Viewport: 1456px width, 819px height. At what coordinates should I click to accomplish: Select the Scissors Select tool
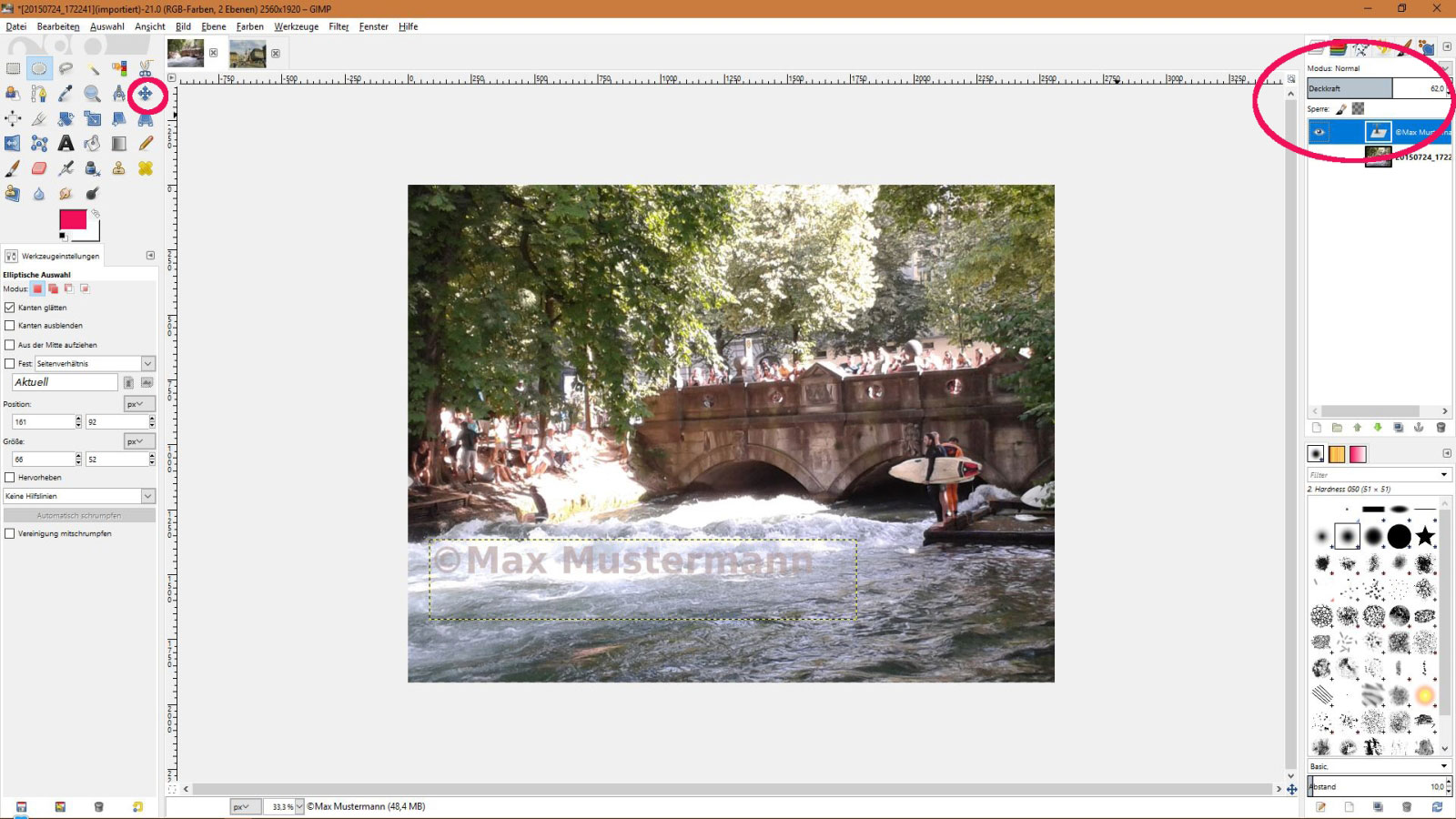tap(146, 68)
